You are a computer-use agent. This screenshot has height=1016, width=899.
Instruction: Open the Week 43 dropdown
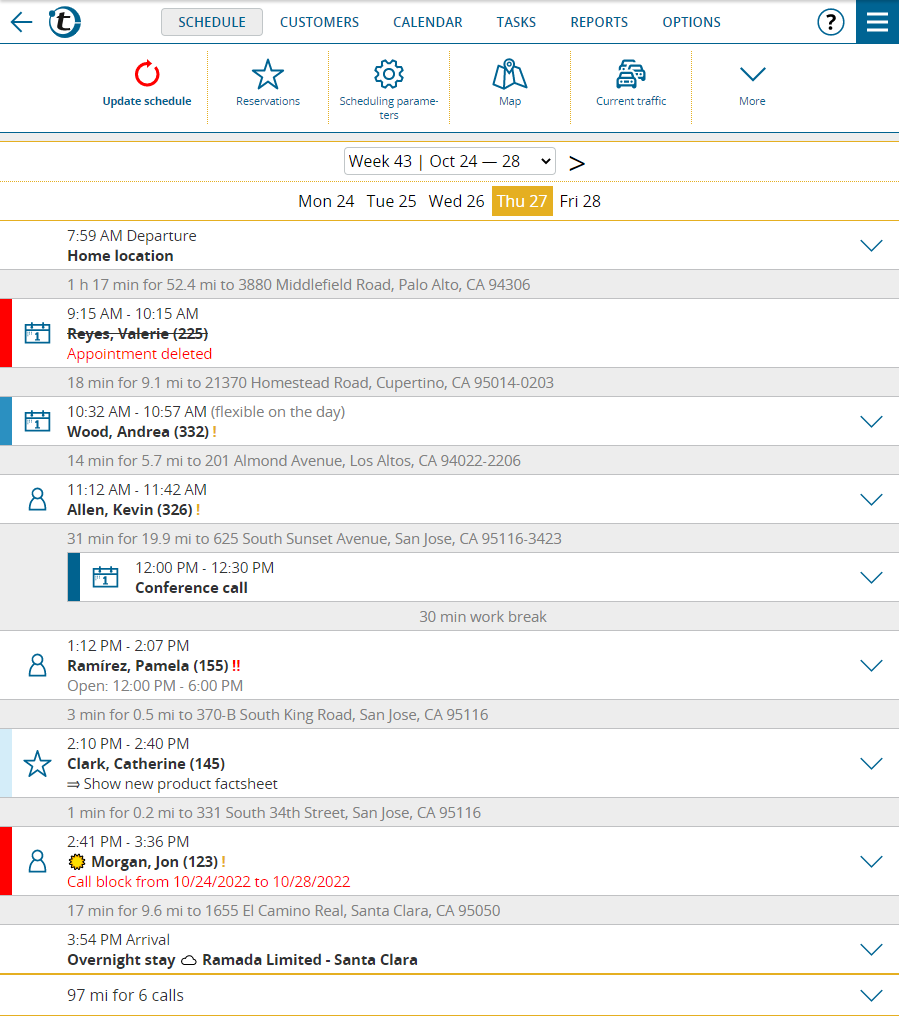pyautogui.click(x=449, y=161)
